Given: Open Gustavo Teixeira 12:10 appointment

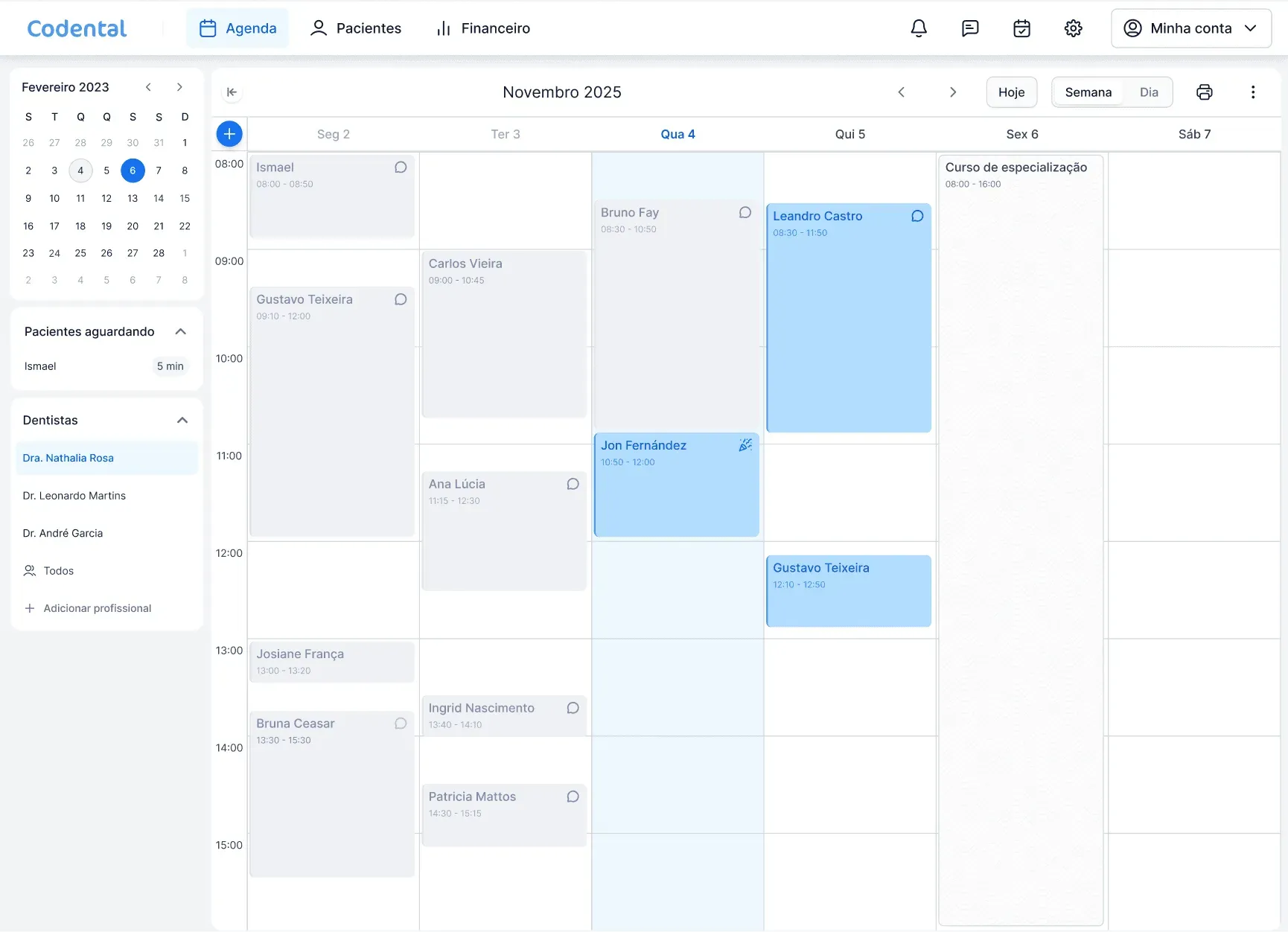Looking at the screenshot, I should tap(849, 591).
